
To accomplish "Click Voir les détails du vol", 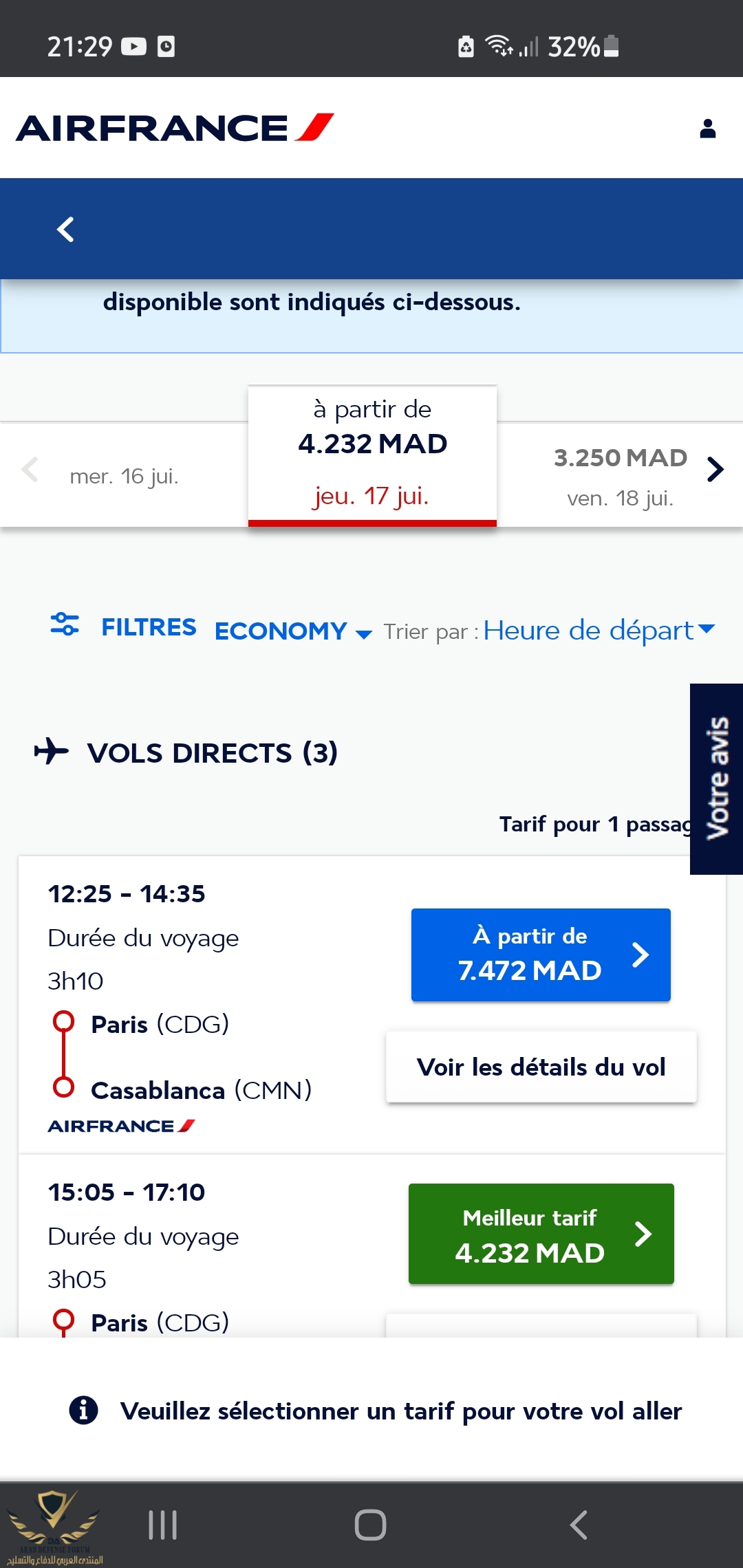I will pyautogui.click(x=541, y=1067).
